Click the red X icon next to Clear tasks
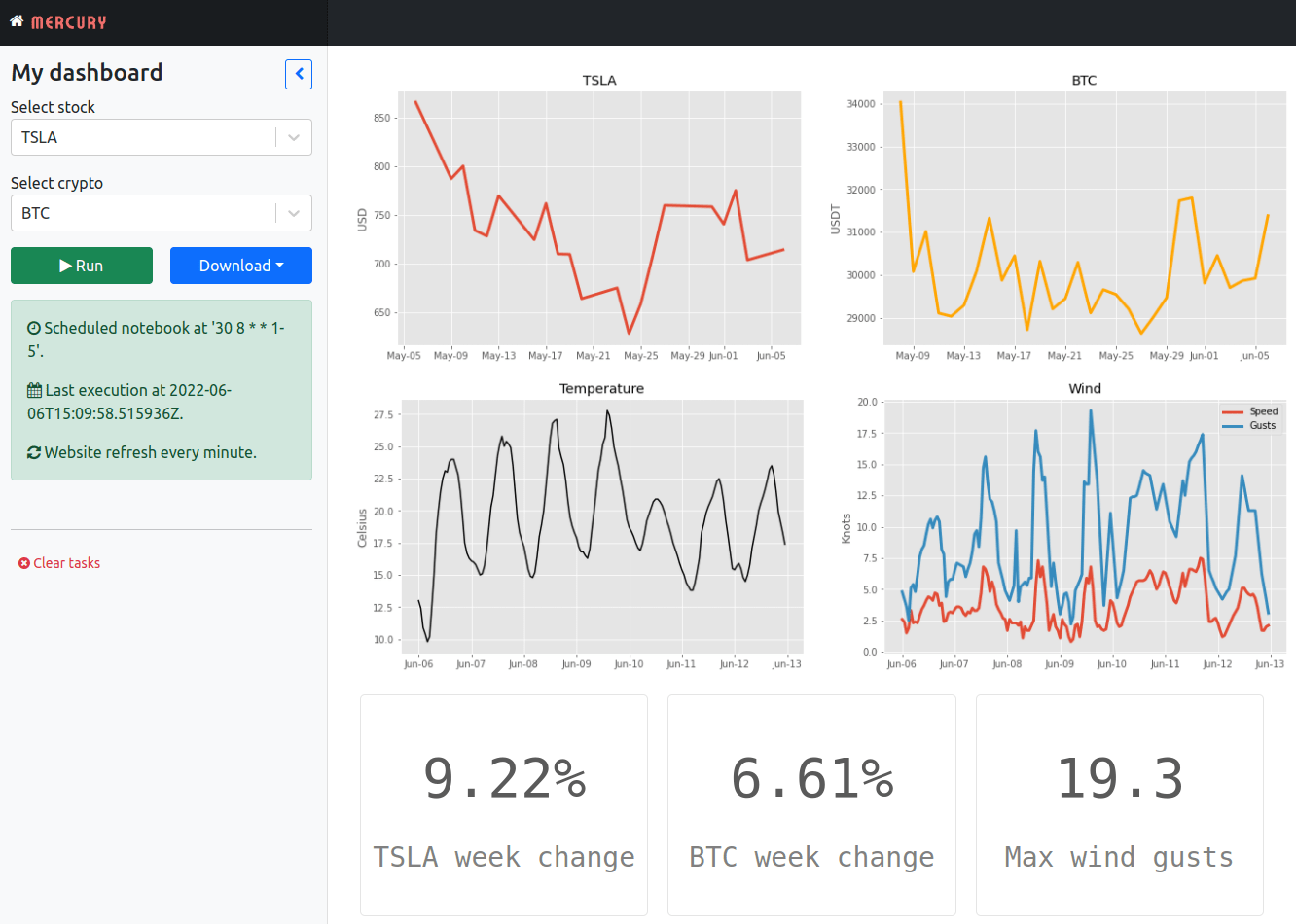The height and width of the screenshot is (924, 1296). click(23, 562)
